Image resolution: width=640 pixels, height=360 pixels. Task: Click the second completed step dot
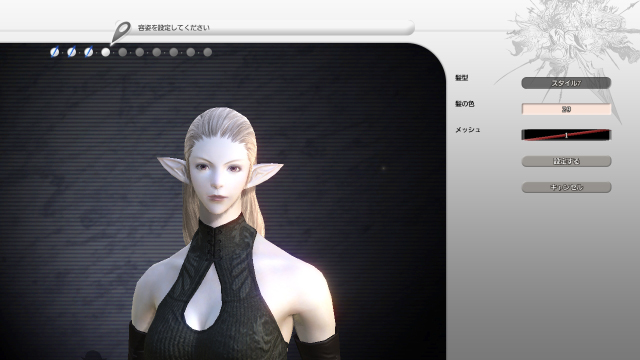(x=71, y=52)
